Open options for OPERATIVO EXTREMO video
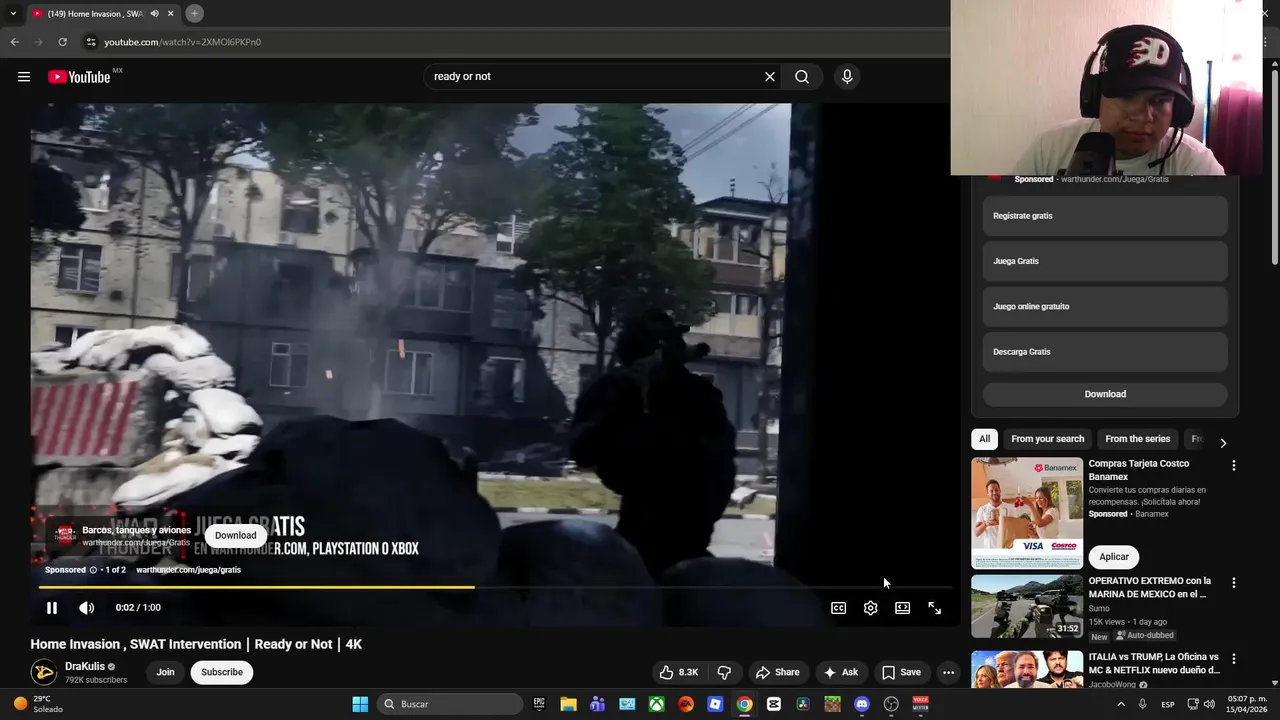 (x=1233, y=583)
